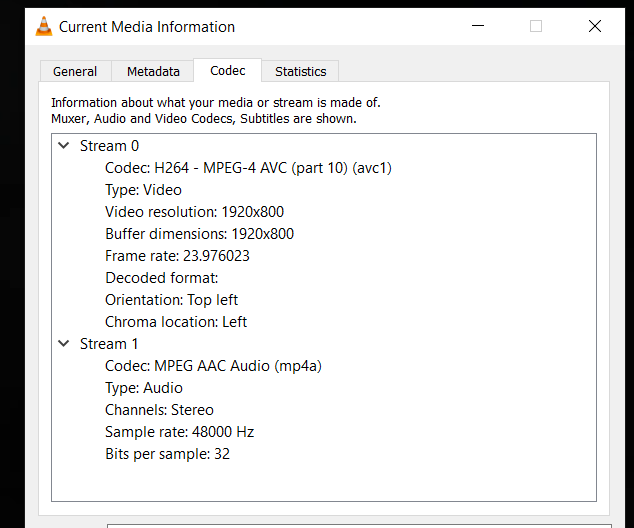This screenshot has height=528, width=634.
Task: Switch to the General tab
Action: 75,71
